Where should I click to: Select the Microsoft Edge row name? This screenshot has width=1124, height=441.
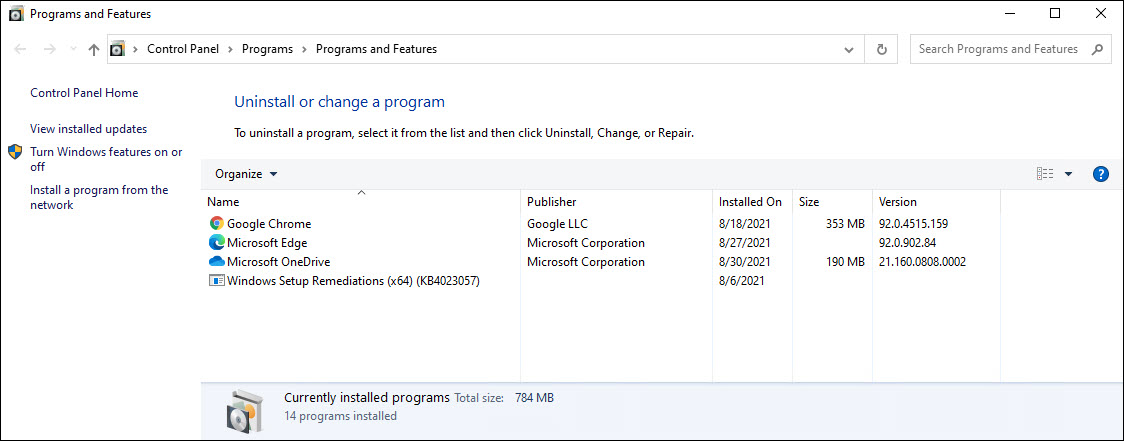[267, 242]
